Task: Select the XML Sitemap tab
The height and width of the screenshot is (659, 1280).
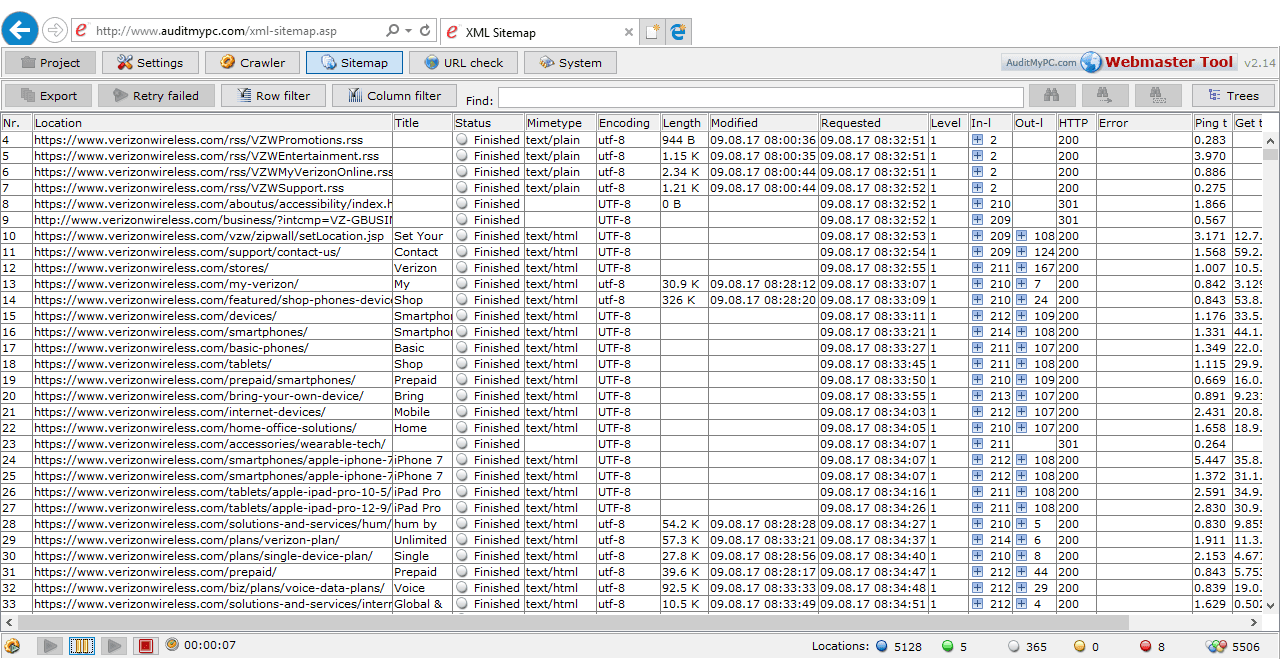Action: pos(540,32)
